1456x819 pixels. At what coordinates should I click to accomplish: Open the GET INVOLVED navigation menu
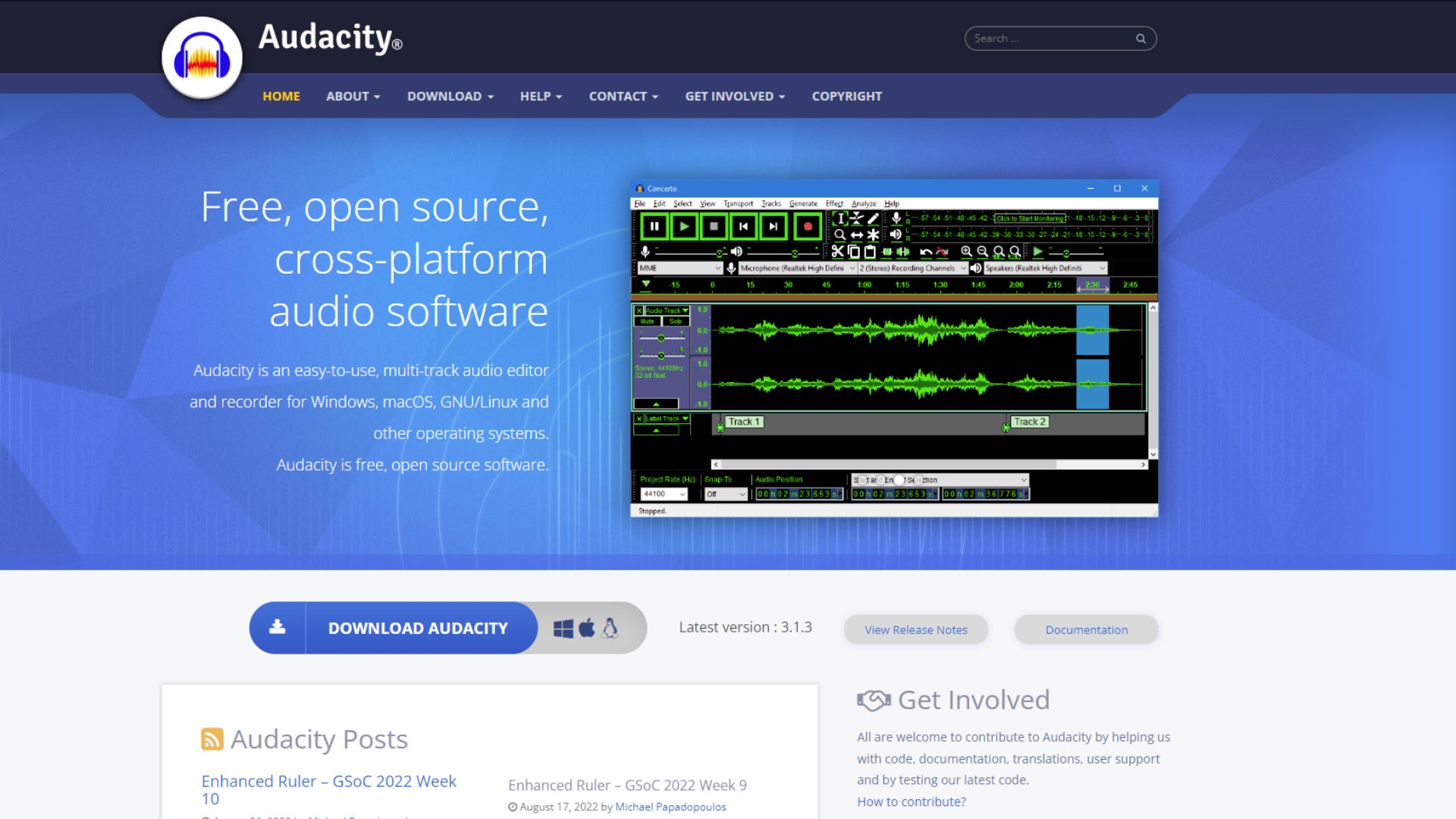pyautogui.click(x=735, y=96)
